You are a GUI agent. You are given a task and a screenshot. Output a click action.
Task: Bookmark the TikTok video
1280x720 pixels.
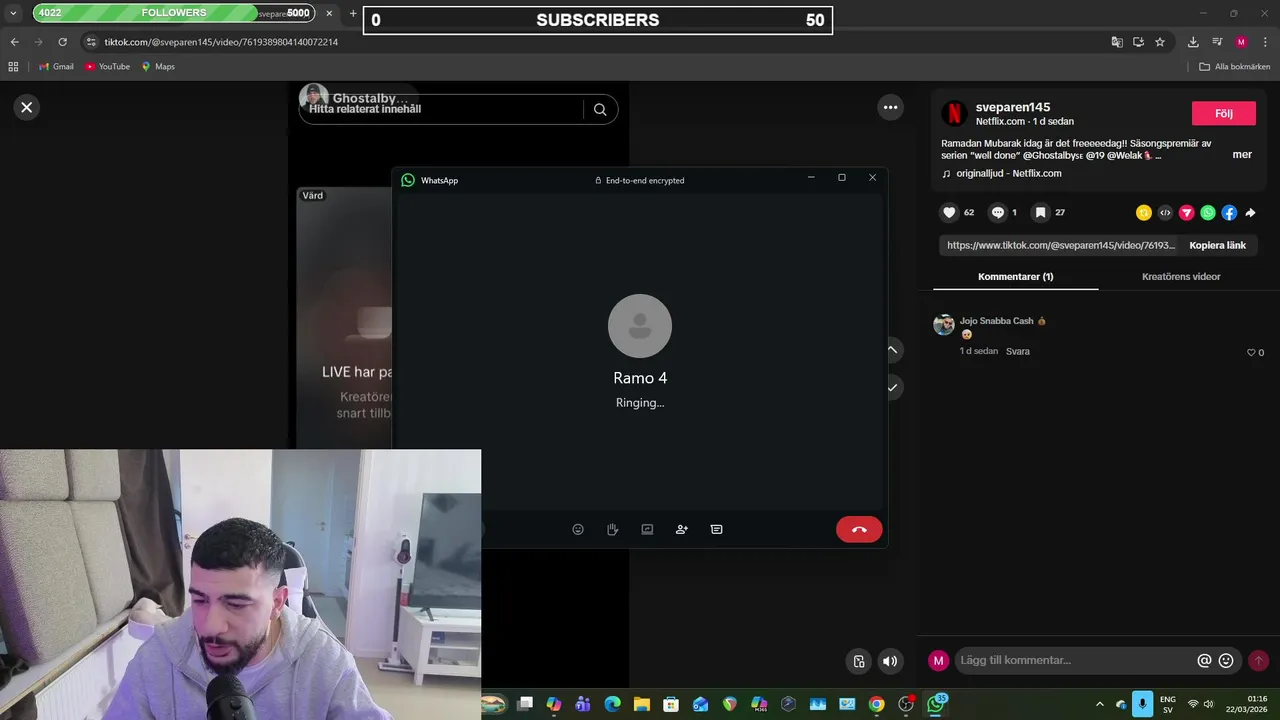[1040, 212]
